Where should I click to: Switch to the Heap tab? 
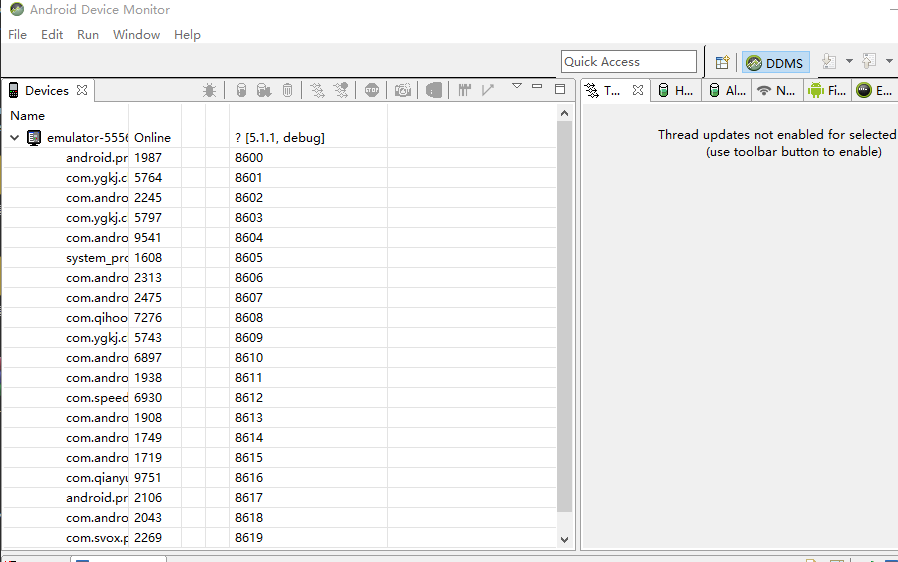point(676,91)
